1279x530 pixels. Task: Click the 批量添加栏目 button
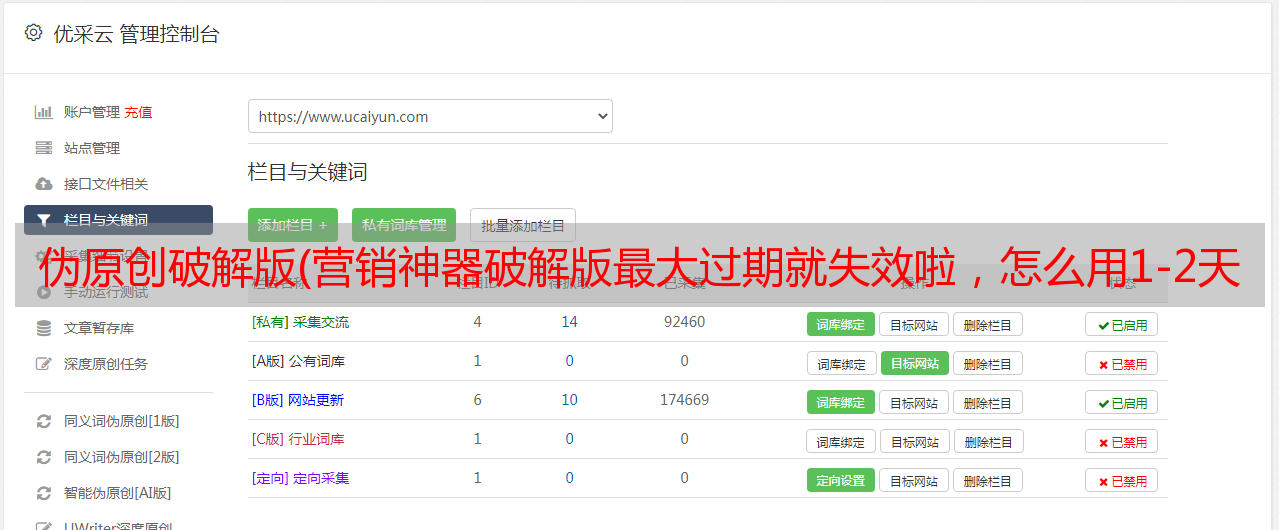tap(523, 225)
